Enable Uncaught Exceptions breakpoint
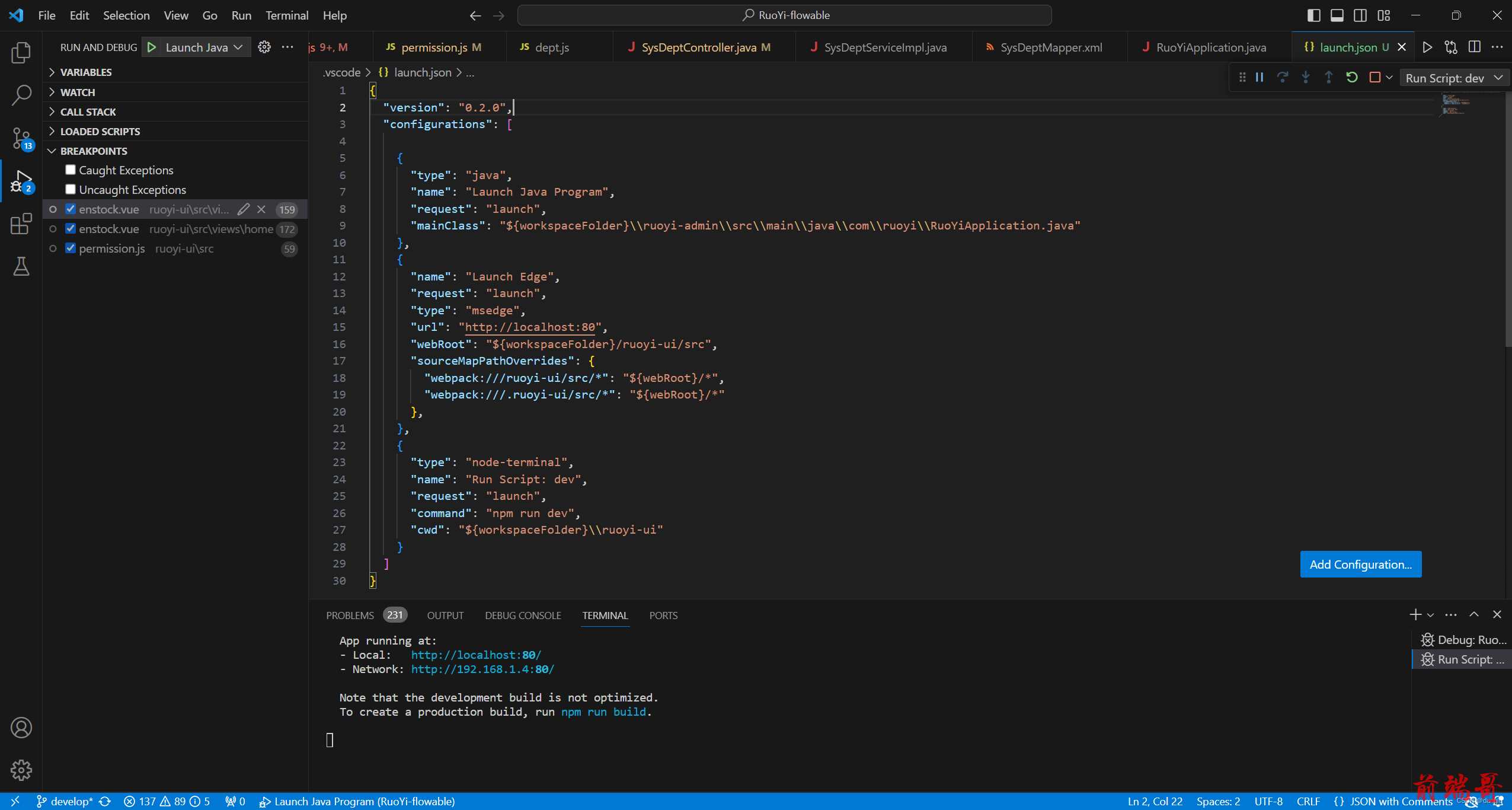Viewport: 1512px width, 810px height. coord(71,190)
